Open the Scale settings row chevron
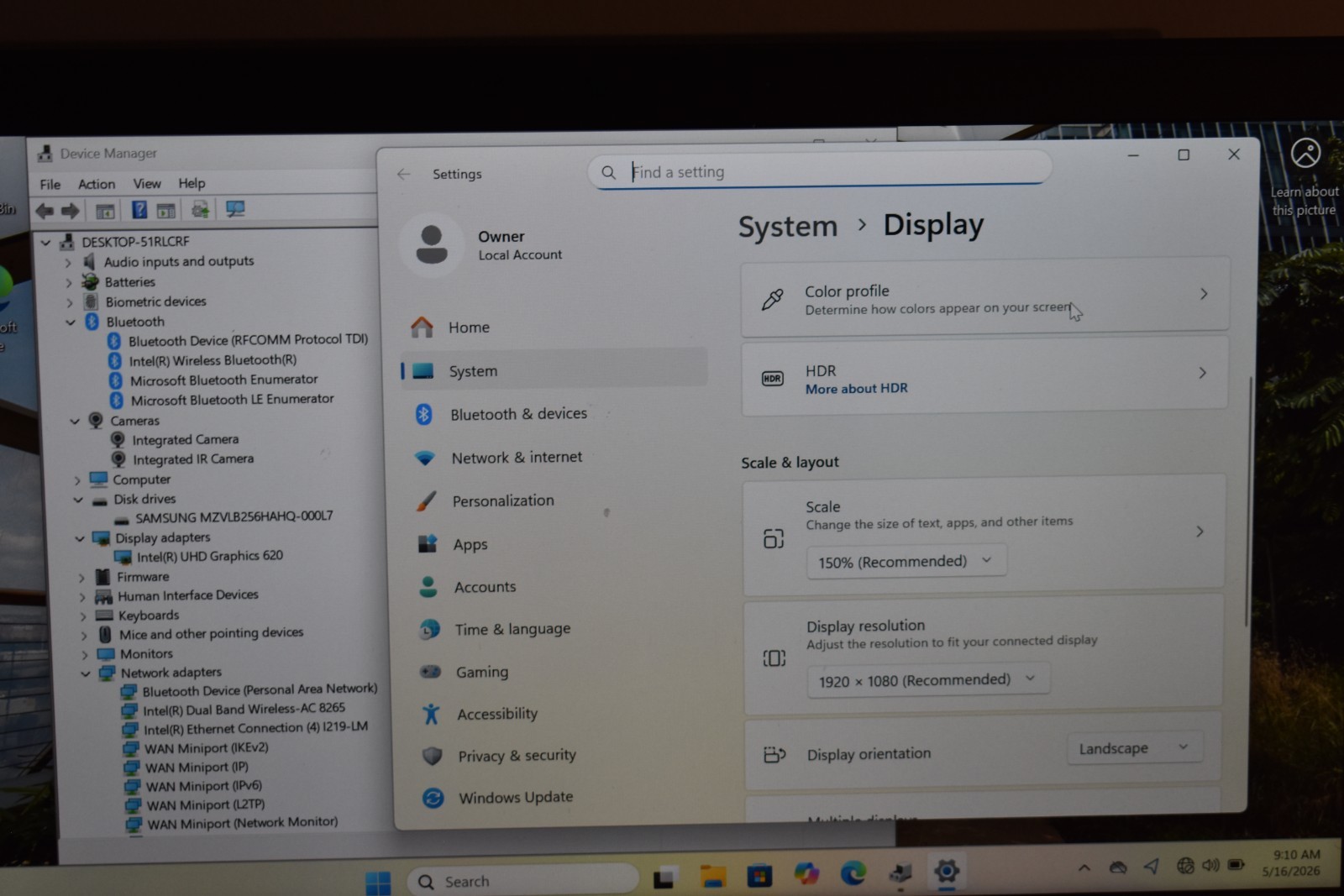 [1200, 532]
